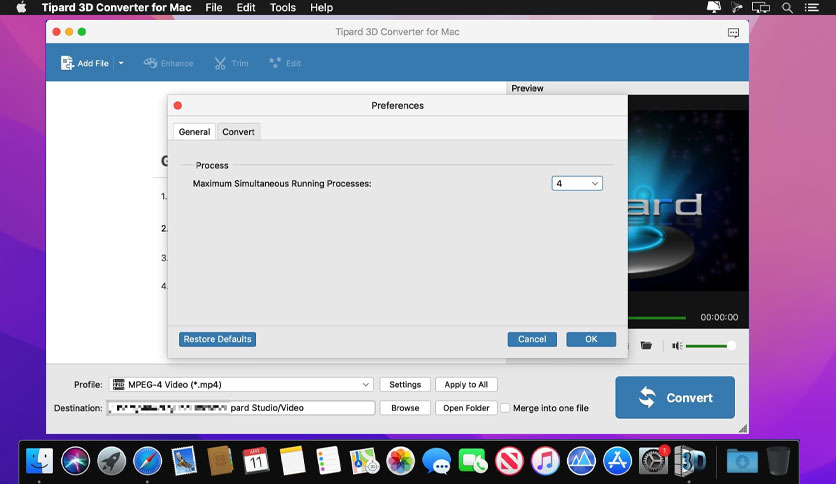This screenshot has width=836, height=484.
Task: Click the green preview progress bar
Action: [657, 318]
